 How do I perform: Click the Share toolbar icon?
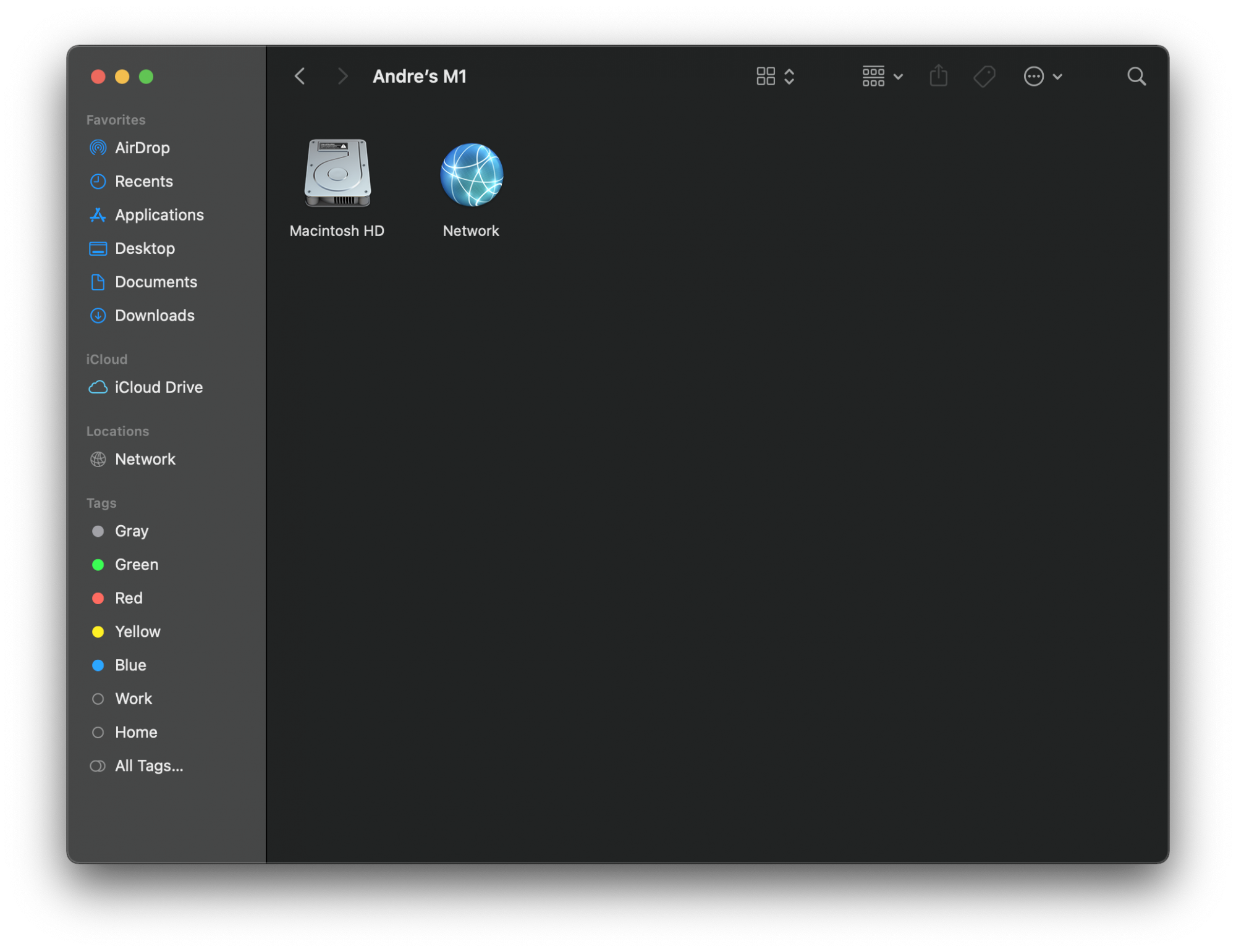938,77
